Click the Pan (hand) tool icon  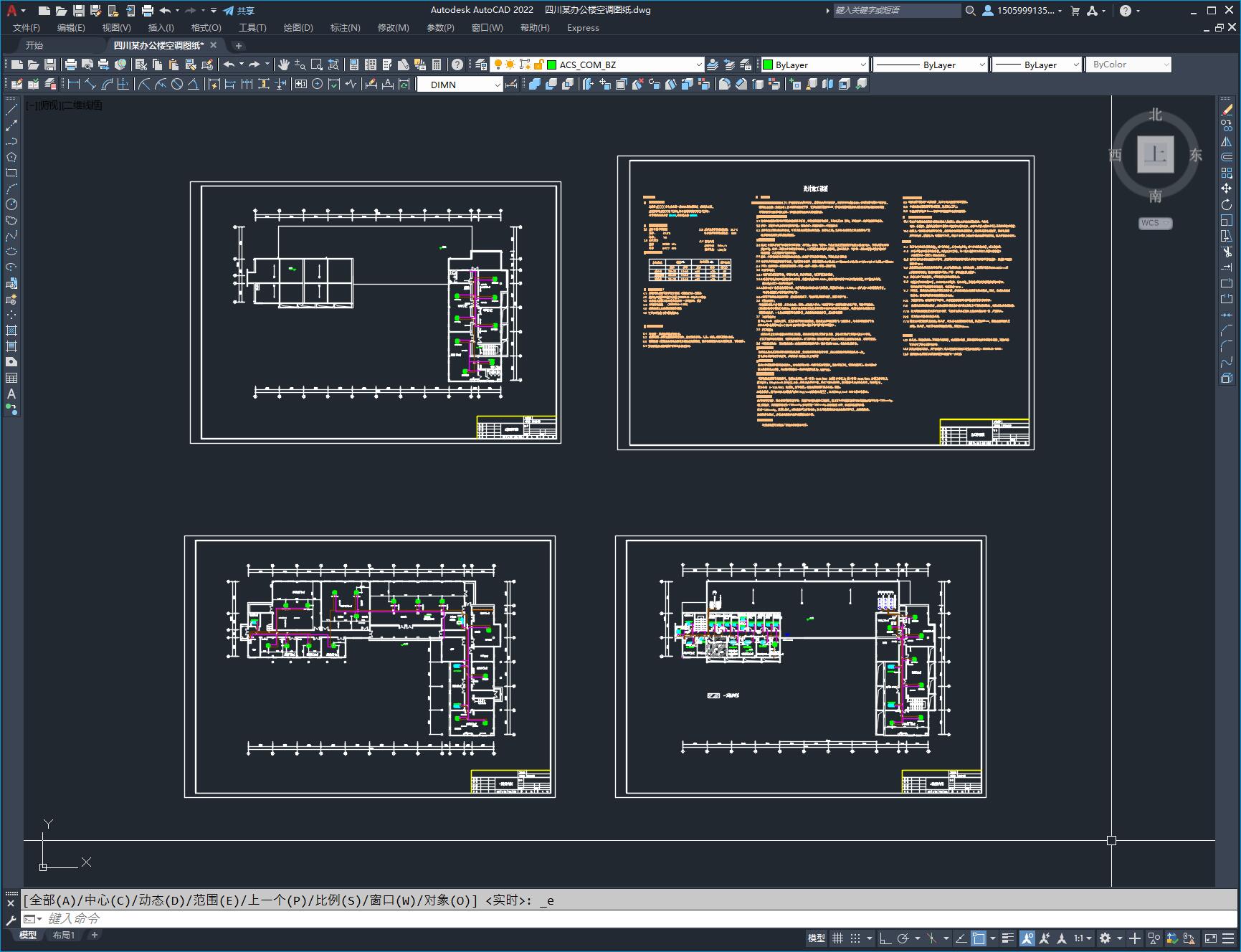click(284, 65)
